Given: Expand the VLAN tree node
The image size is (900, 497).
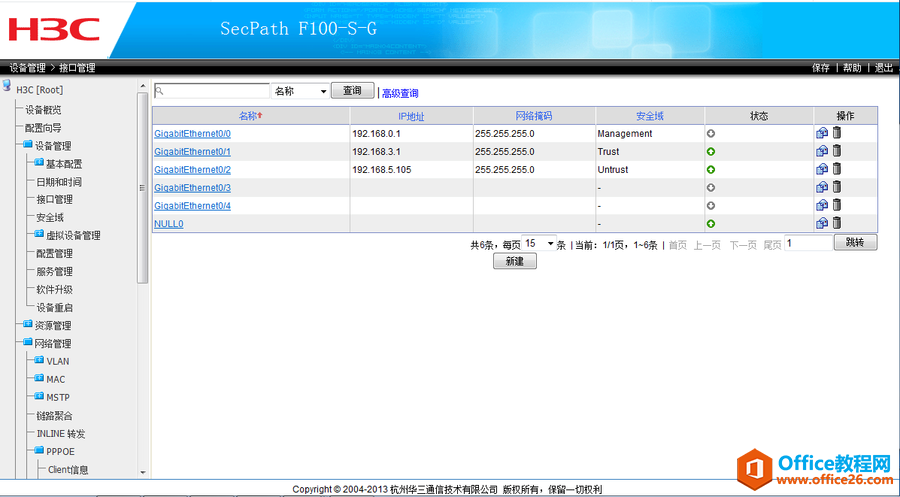Looking at the screenshot, I should (38, 360).
